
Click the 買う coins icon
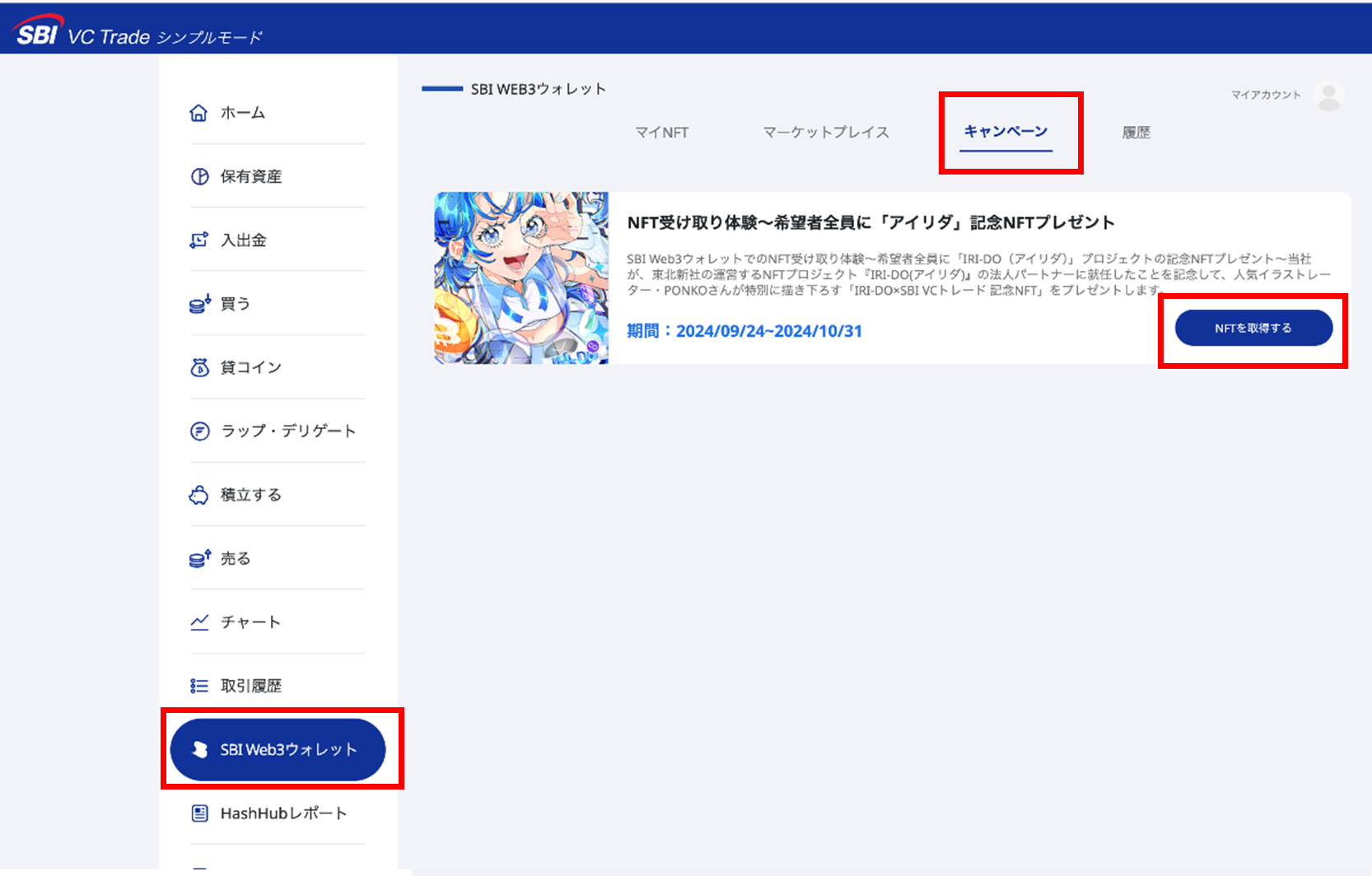click(200, 304)
